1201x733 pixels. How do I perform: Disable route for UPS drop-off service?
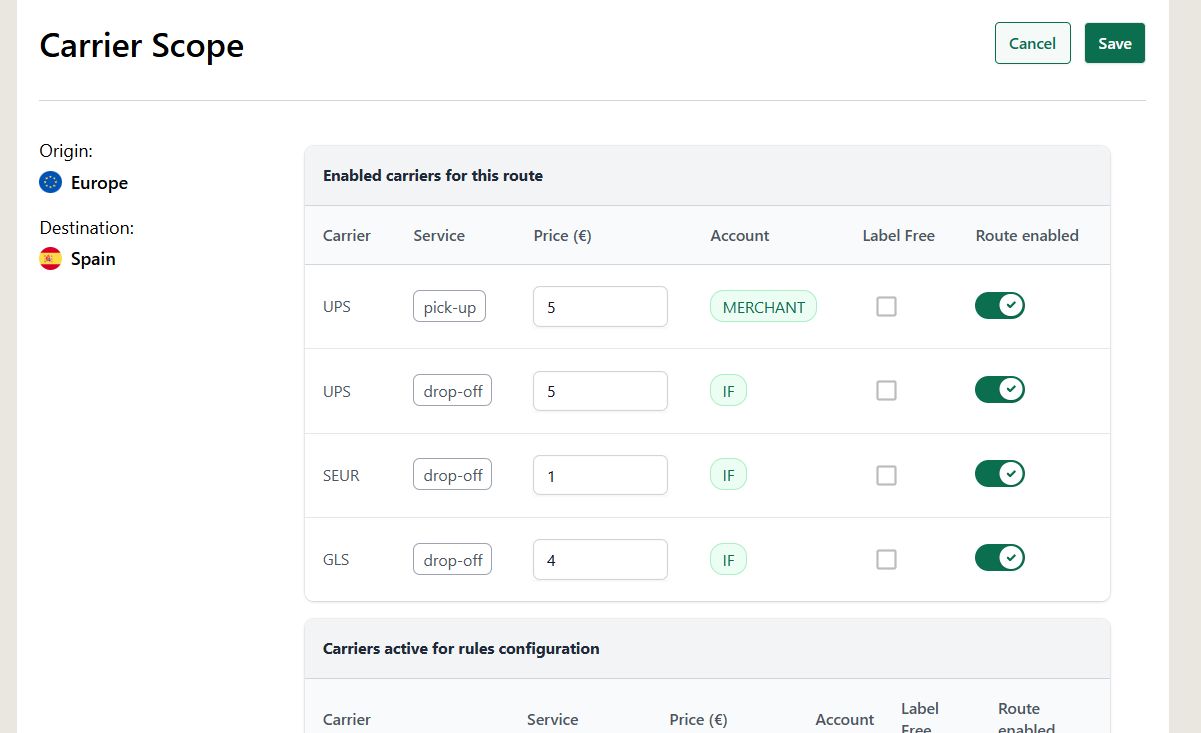pos(1000,390)
